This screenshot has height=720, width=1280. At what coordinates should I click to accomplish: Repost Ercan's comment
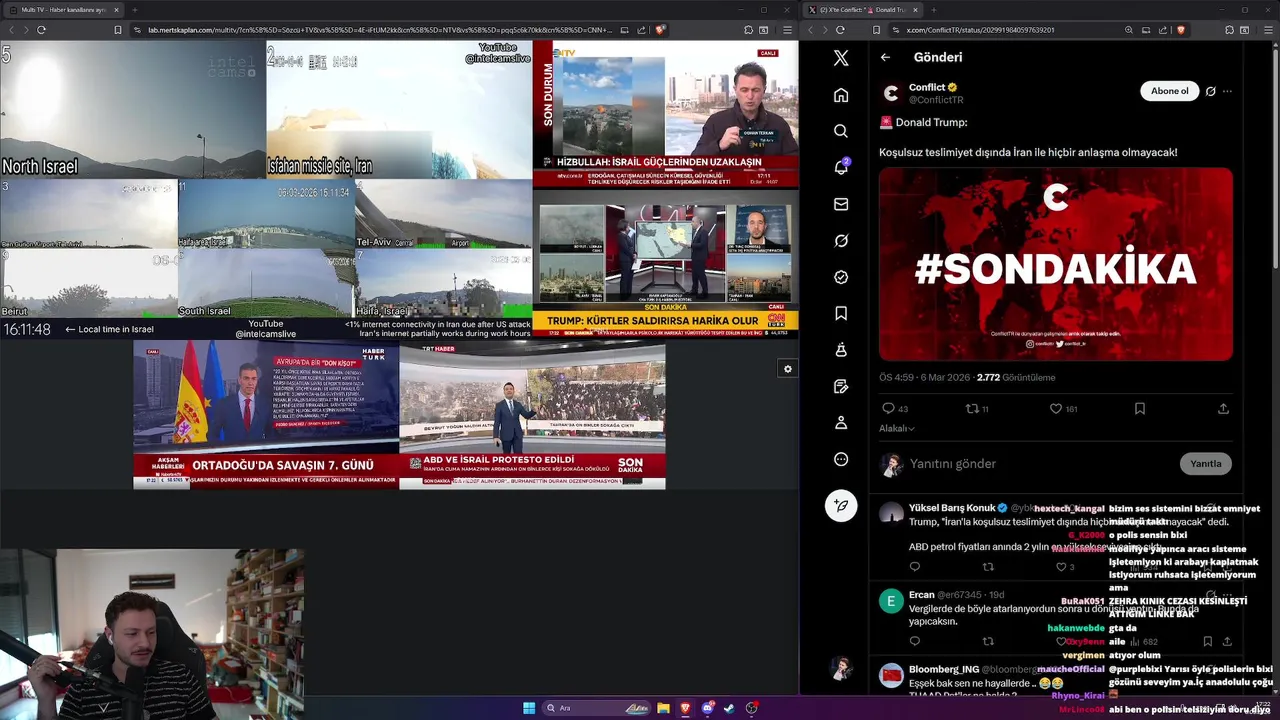(988, 641)
